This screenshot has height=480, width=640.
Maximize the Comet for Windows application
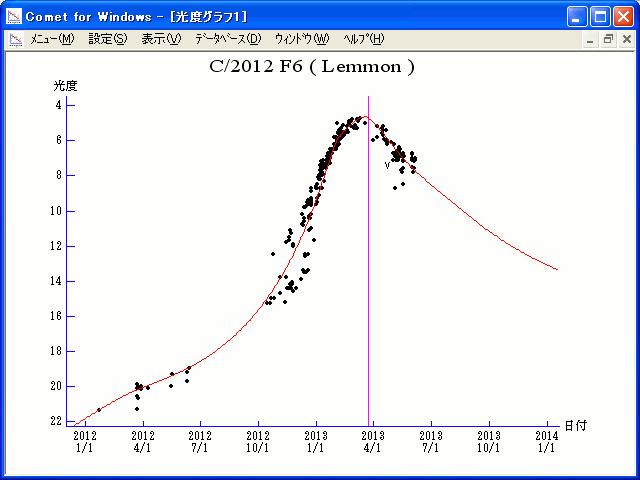600,17
